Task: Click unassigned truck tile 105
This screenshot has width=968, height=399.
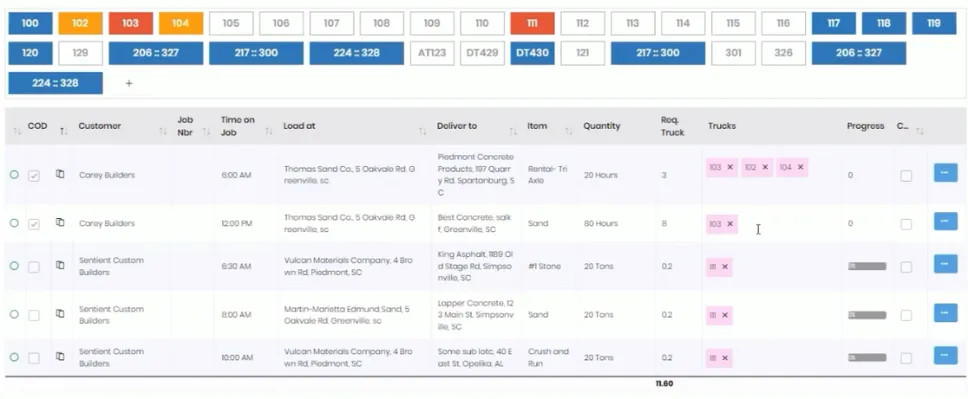Action: pyautogui.click(x=231, y=23)
